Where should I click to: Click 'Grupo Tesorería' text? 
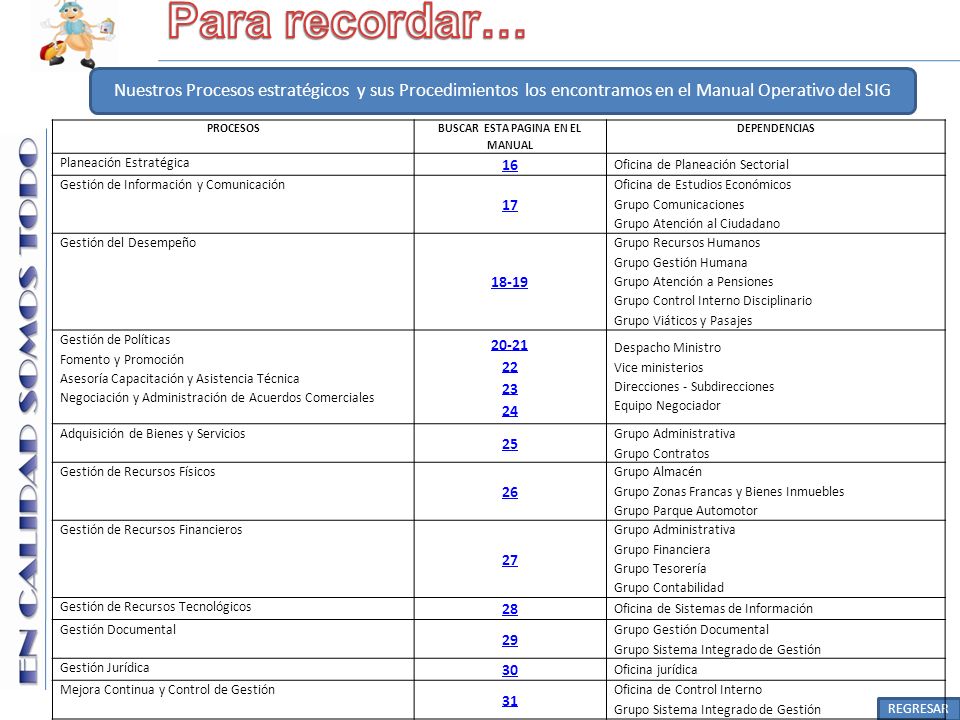tap(659, 569)
